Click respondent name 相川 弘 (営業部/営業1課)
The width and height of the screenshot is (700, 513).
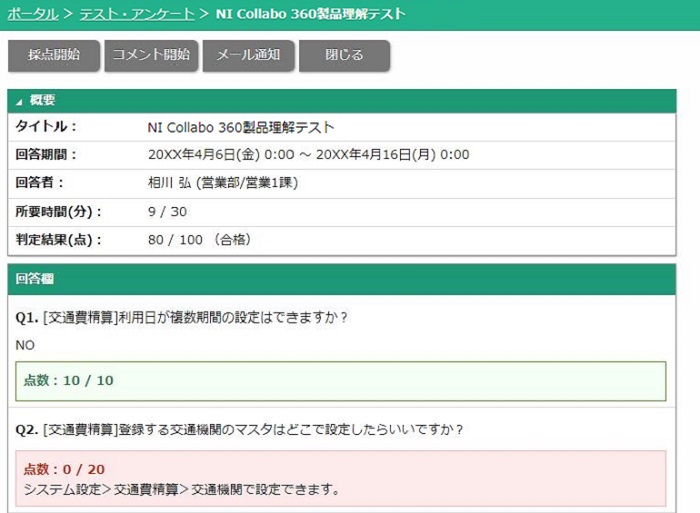point(223,183)
